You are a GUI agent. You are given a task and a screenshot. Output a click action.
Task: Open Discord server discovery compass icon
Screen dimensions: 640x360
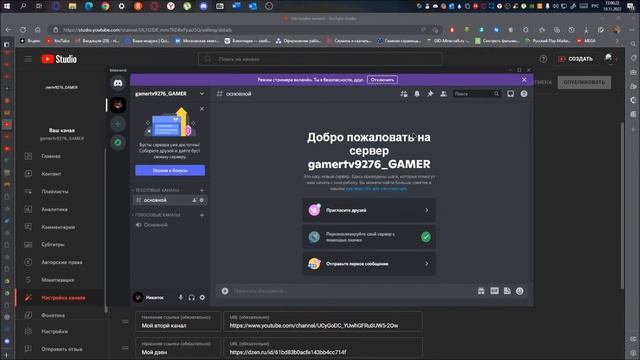[x=118, y=142]
